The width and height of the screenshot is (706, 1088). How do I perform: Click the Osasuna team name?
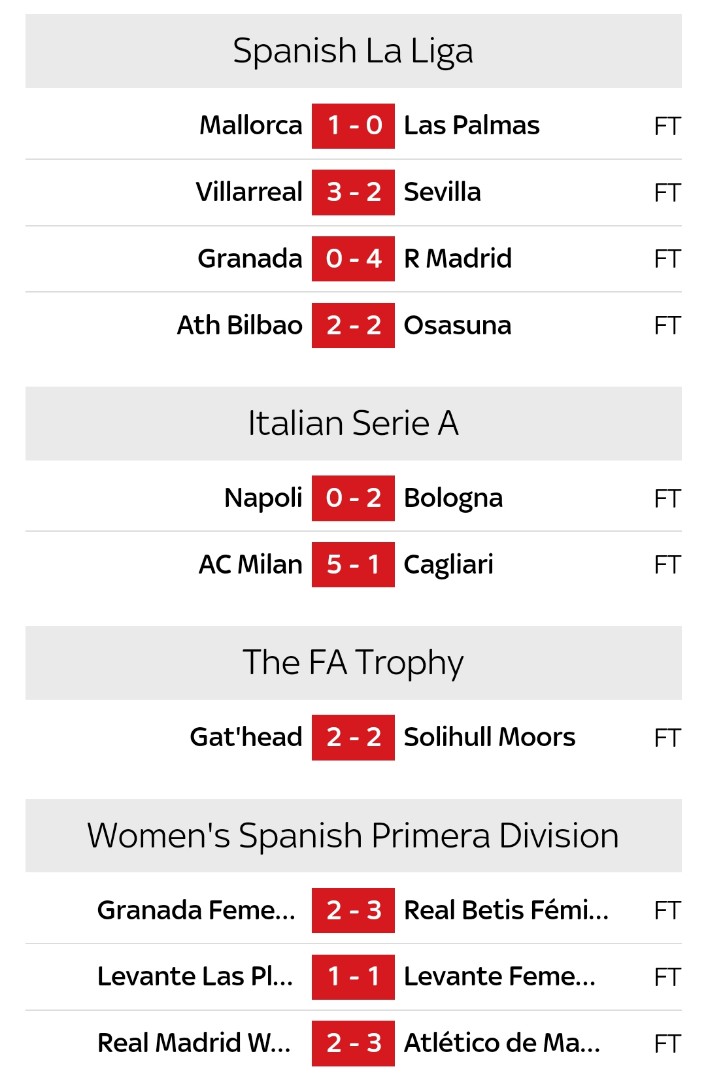pyautogui.click(x=457, y=325)
